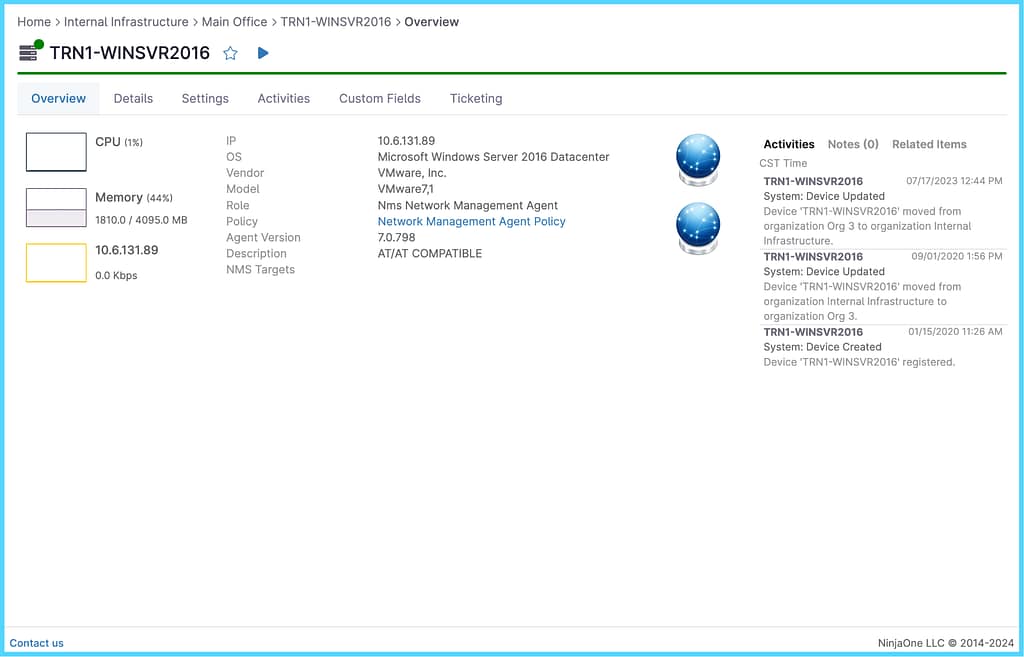1024x657 pixels.
Task: Click the upper blue globe icon
Action: tap(697, 158)
